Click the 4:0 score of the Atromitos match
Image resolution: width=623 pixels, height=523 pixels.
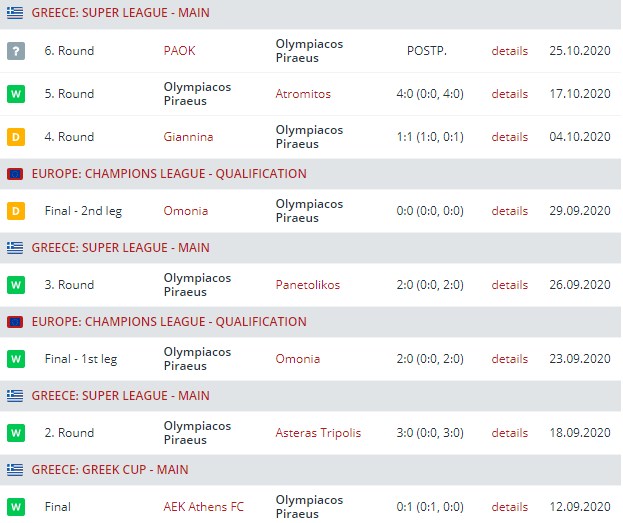point(433,94)
